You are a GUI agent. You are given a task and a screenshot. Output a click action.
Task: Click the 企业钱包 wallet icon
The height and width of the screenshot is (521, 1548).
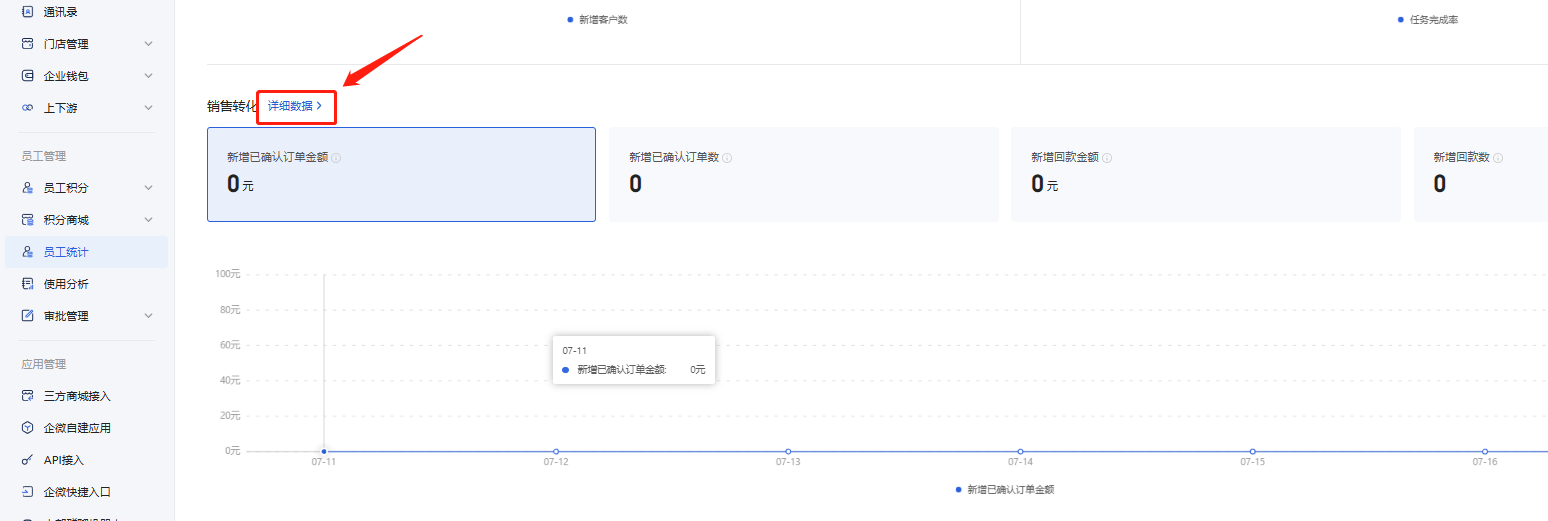point(28,76)
